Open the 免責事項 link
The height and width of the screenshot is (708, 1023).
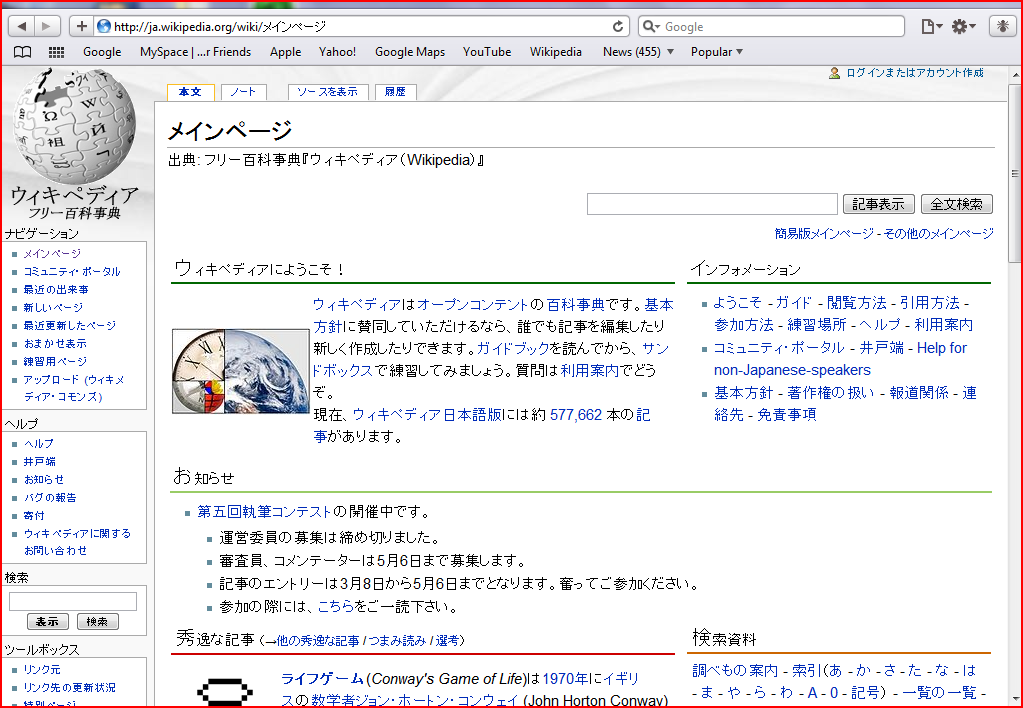pyautogui.click(x=786, y=414)
